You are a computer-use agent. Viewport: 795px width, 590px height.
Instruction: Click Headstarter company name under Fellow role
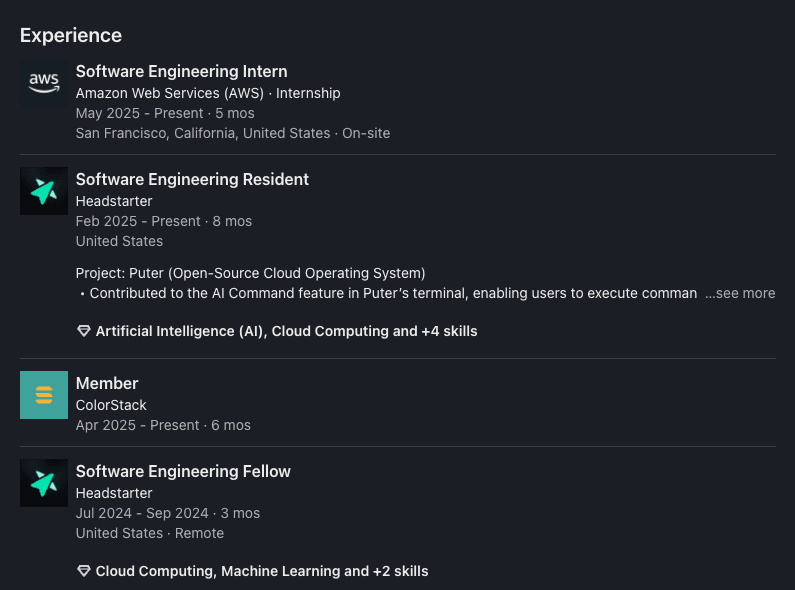(x=114, y=493)
